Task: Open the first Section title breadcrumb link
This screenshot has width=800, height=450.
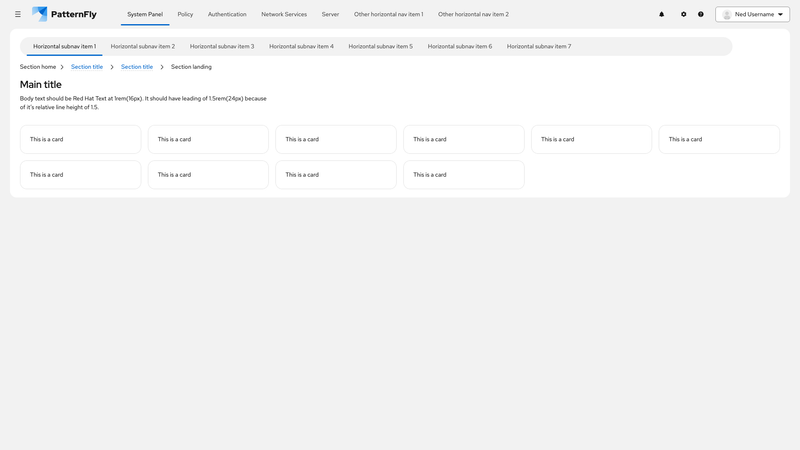Action: click(x=87, y=67)
